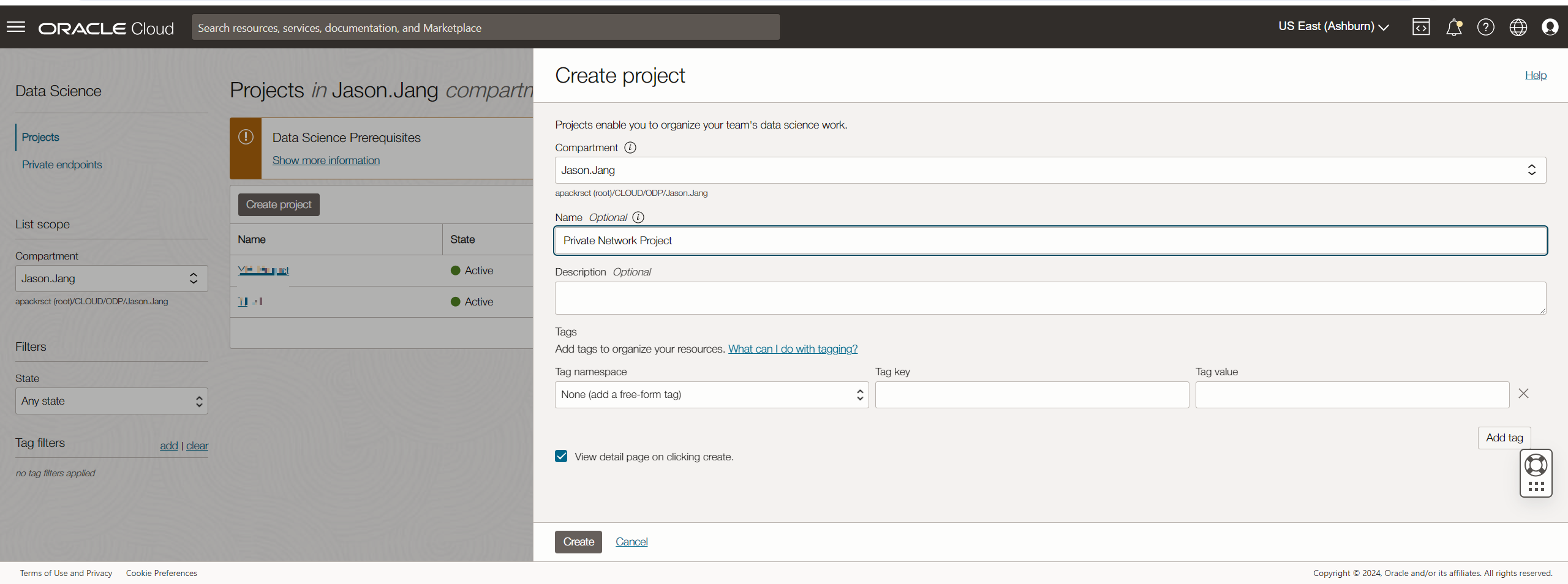
Task: Open the US East (Ashburn) region selector
Action: pos(1333,26)
